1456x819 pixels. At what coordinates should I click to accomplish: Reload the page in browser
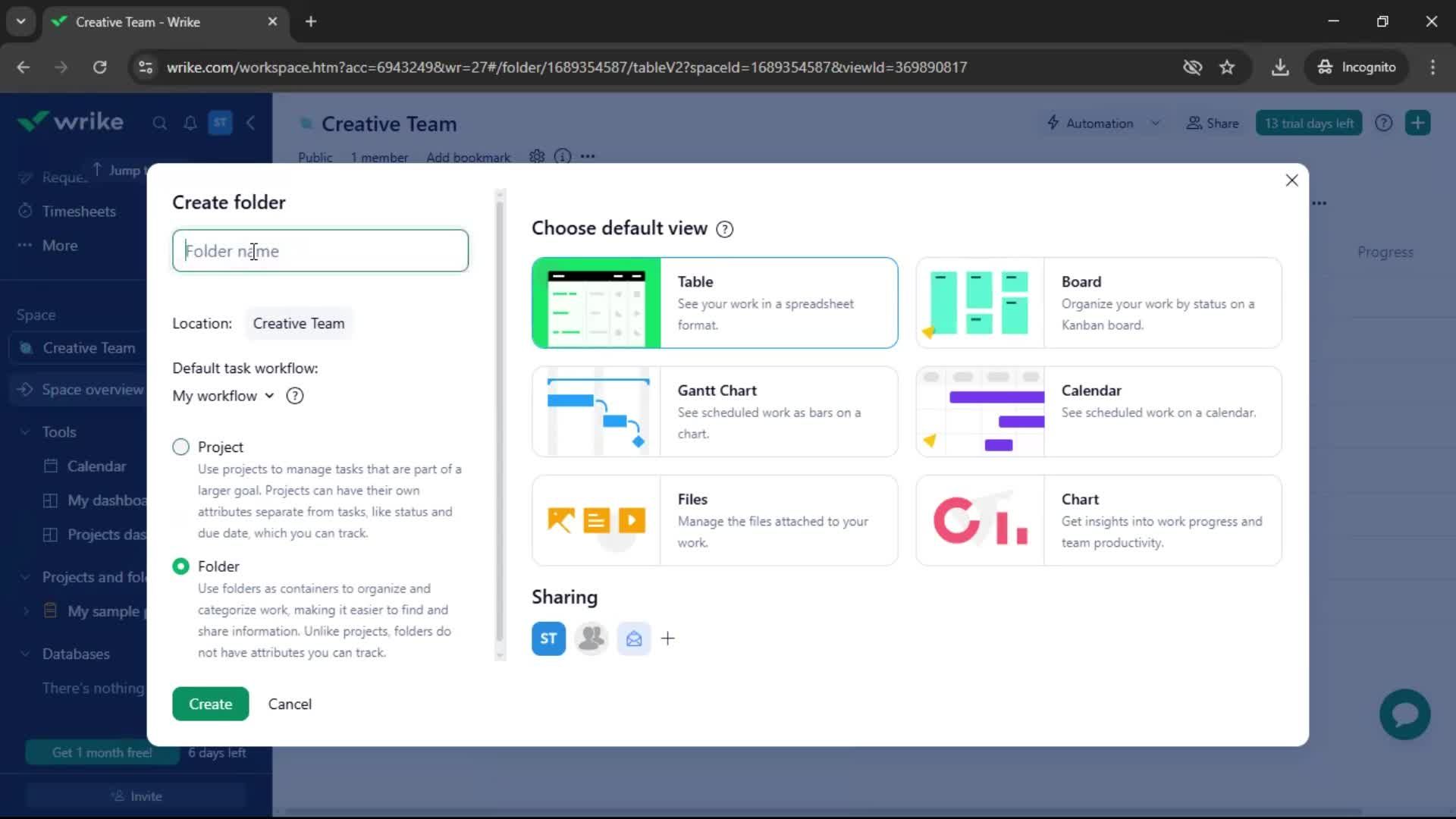click(x=100, y=67)
